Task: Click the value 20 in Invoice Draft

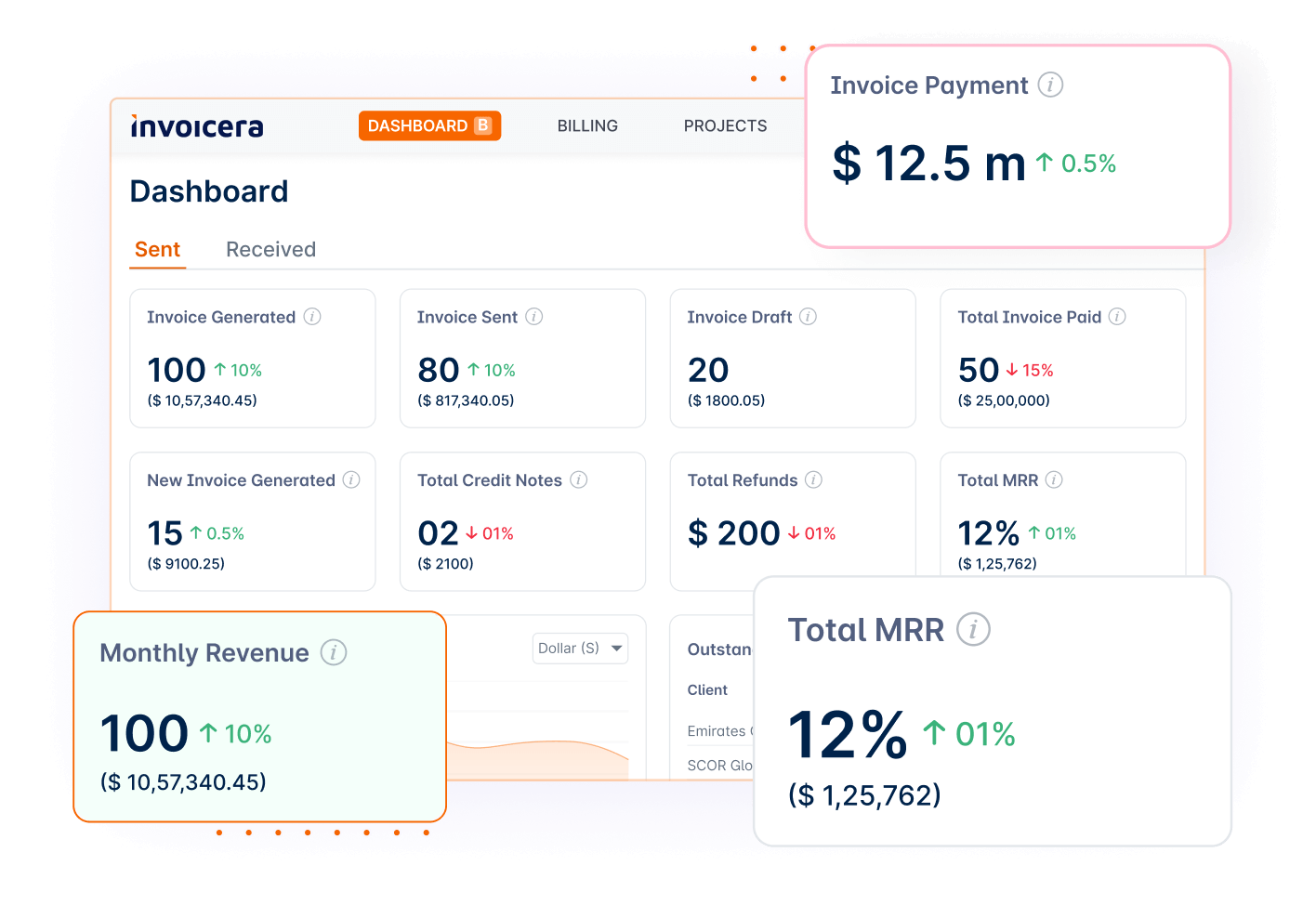Action: [x=708, y=370]
